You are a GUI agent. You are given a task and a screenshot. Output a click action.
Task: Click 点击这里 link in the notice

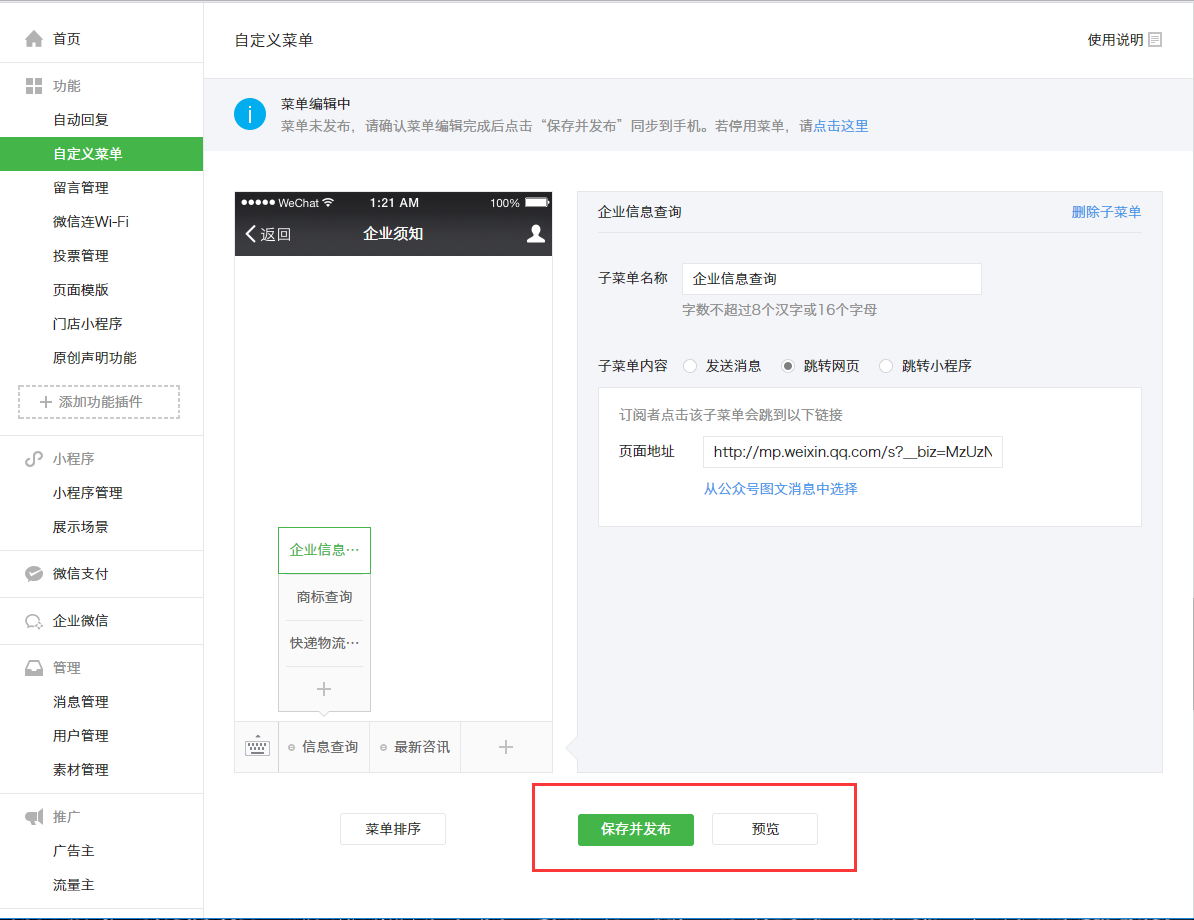pyautogui.click(x=841, y=126)
